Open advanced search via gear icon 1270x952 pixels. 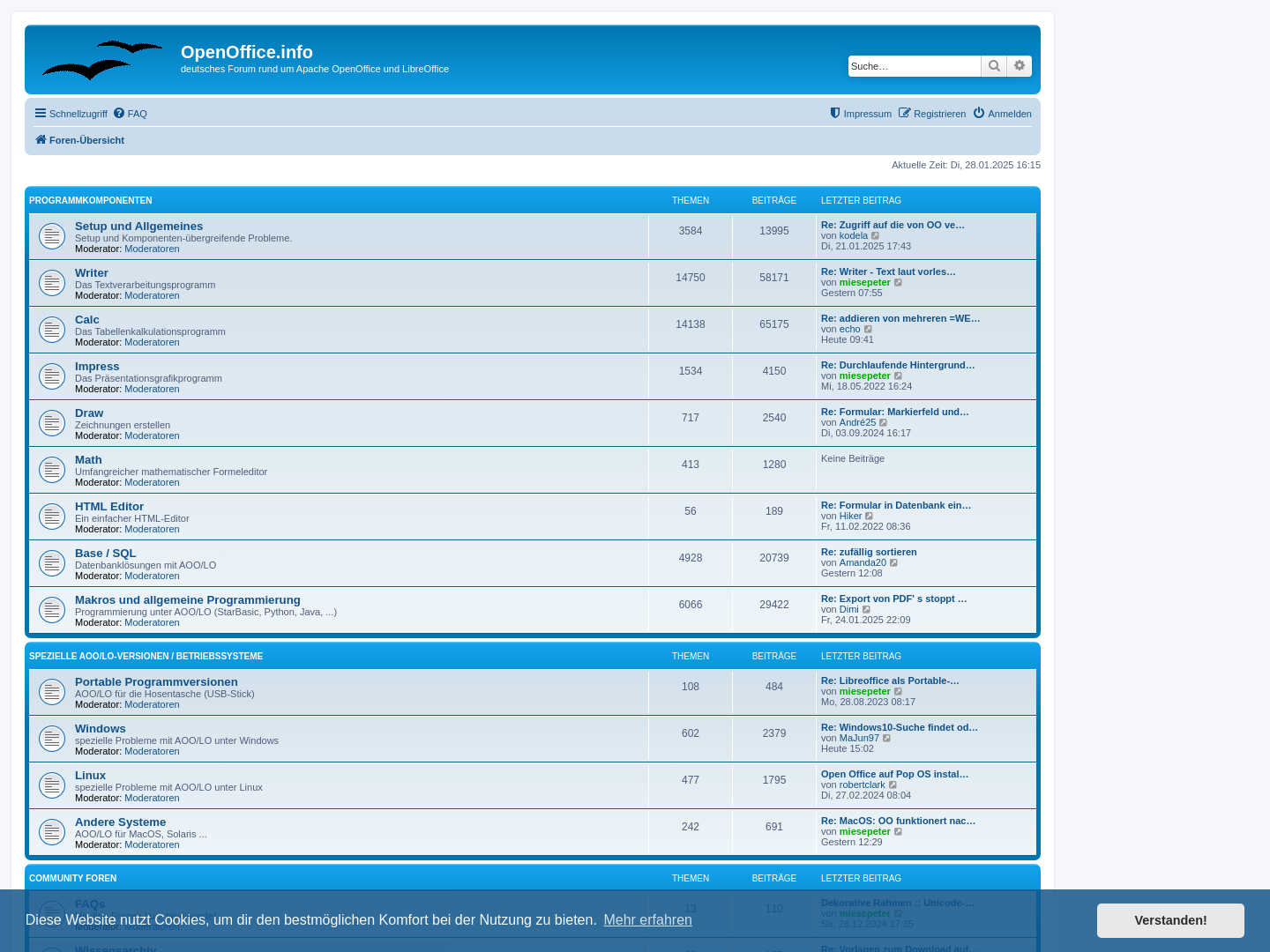1020,66
